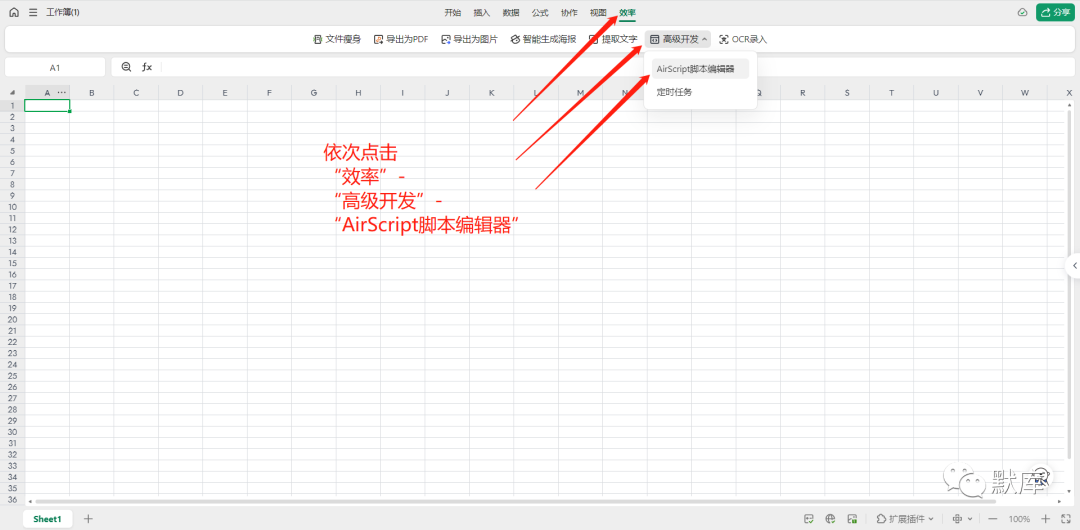Viewport: 1080px width, 530px height.
Task: Click the Sheet1 tab
Action: click(48, 519)
